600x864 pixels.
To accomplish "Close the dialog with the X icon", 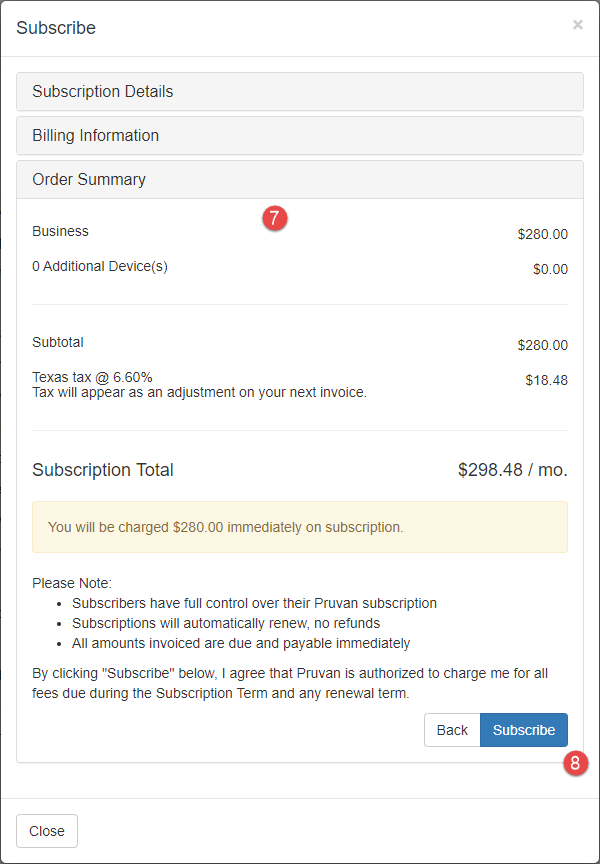I will click(577, 25).
